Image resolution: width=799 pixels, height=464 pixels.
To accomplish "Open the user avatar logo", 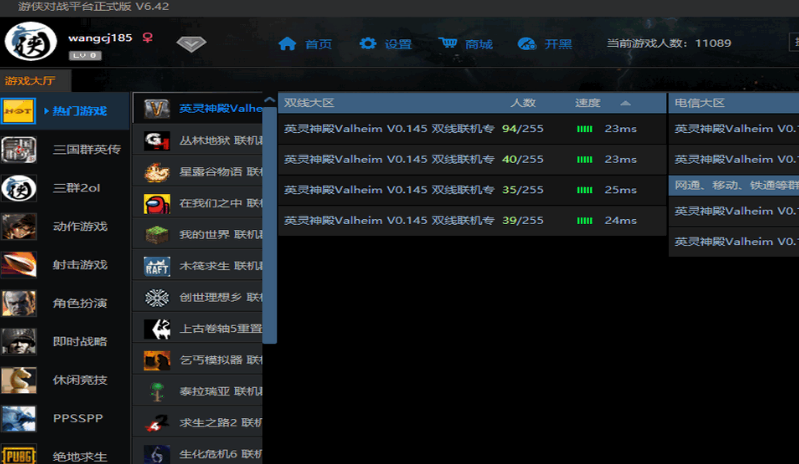I will click(31, 42).
